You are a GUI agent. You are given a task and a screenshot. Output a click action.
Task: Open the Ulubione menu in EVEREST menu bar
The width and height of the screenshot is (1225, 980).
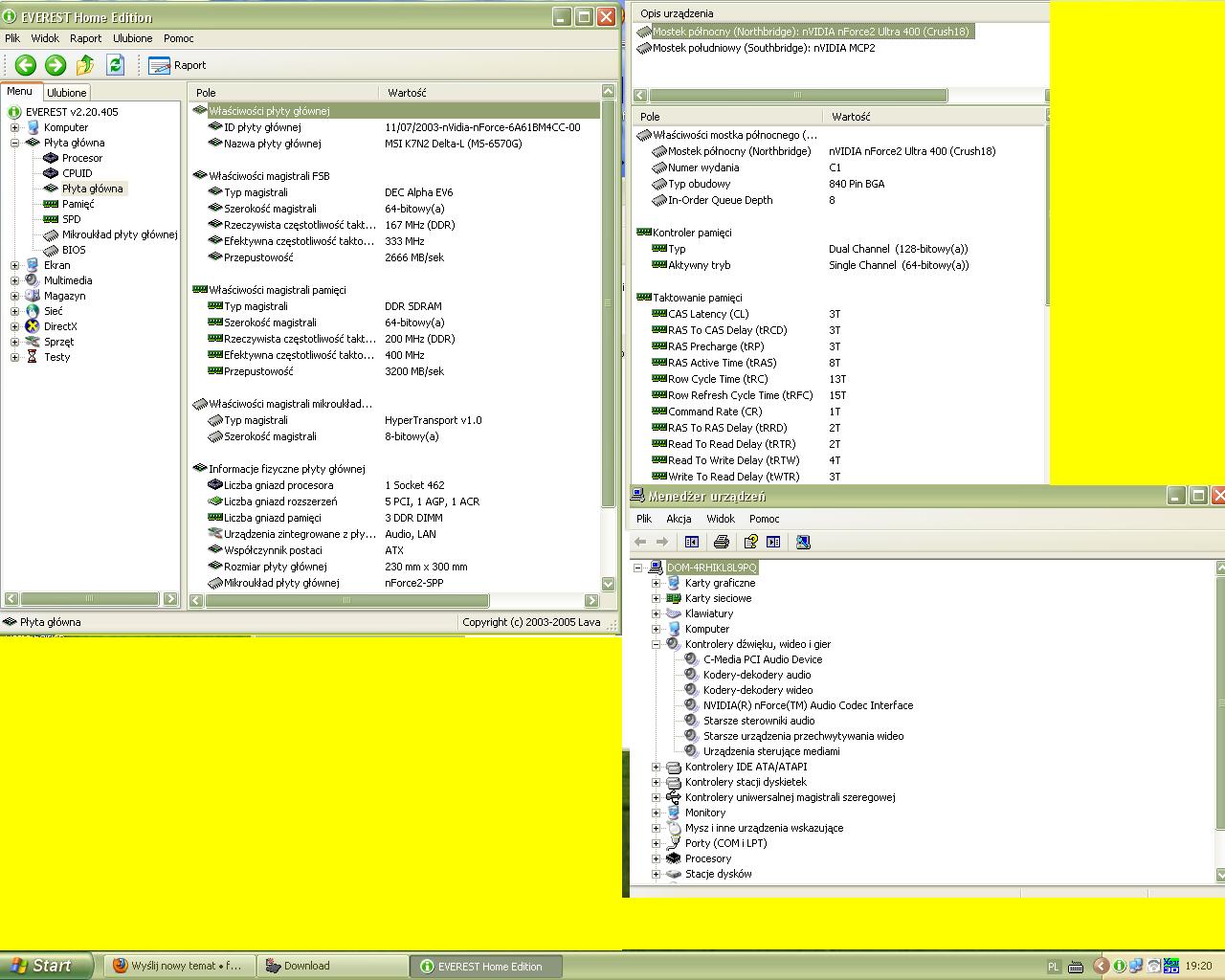tap(132, 38)
